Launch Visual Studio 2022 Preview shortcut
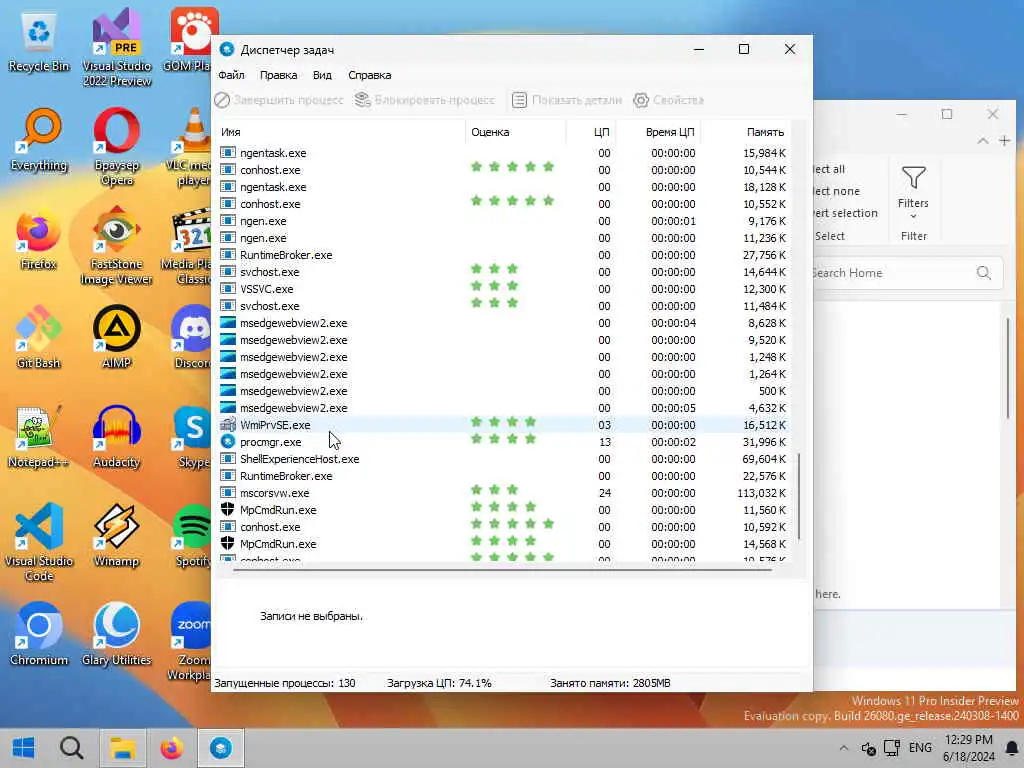1024x768 pixels. (x=116, y=49)
